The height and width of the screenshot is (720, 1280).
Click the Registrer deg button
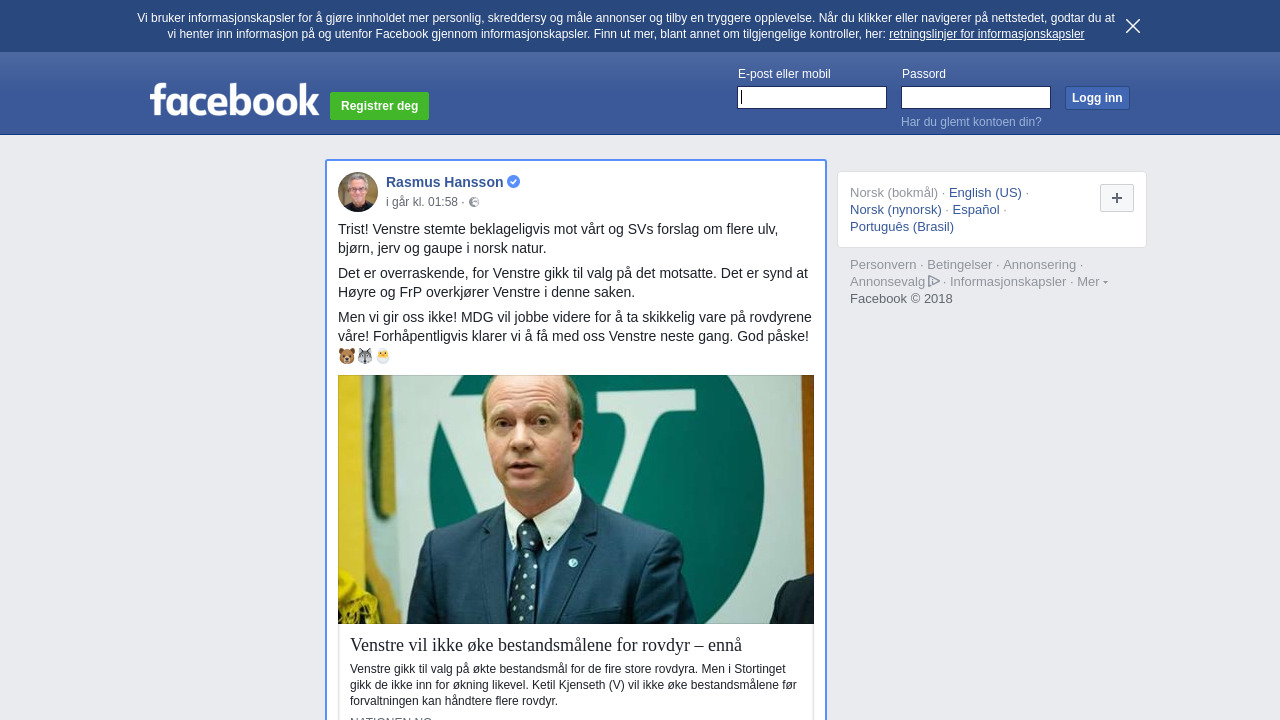(x=379, y=106)
